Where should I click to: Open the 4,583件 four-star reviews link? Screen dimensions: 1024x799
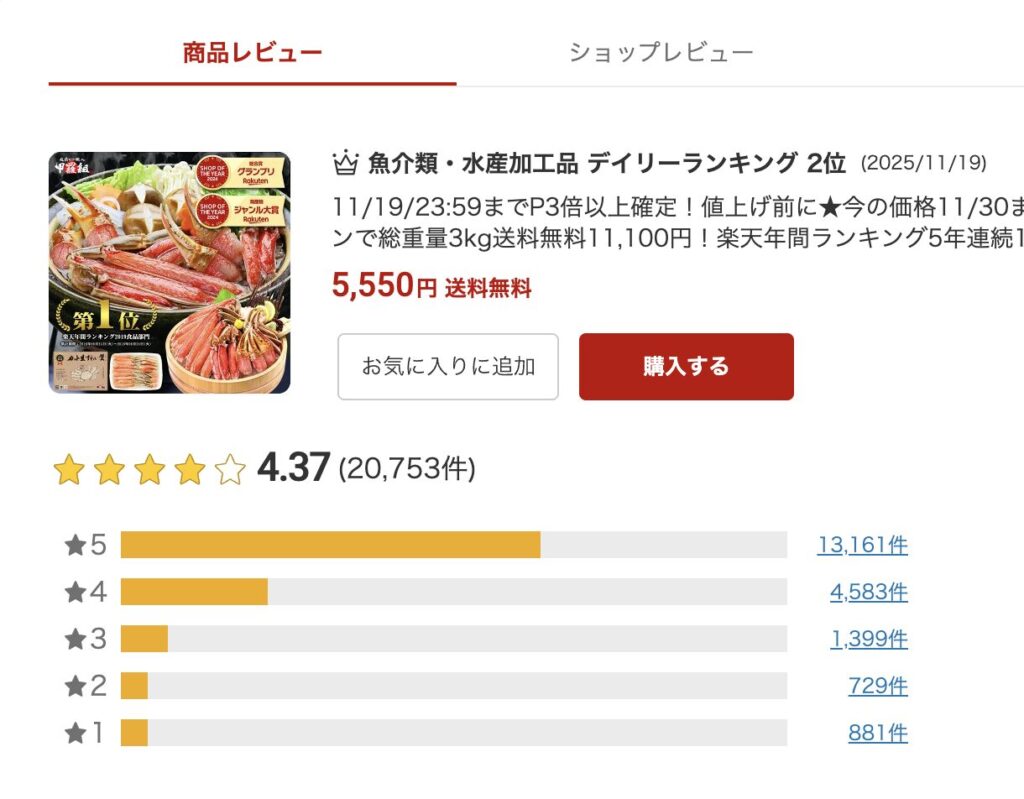click(x=868, y=592)
